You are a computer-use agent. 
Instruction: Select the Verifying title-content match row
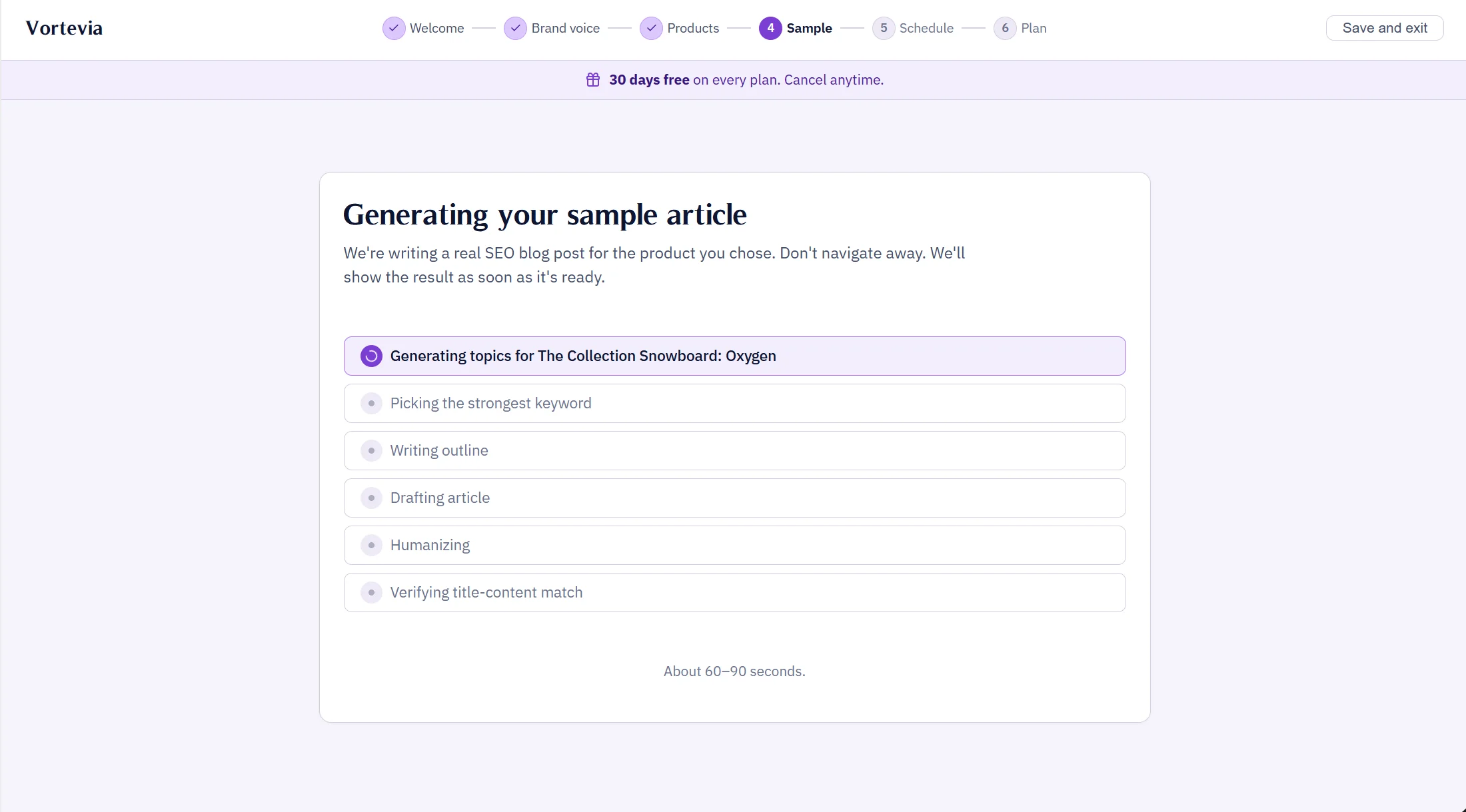point(734,592)
